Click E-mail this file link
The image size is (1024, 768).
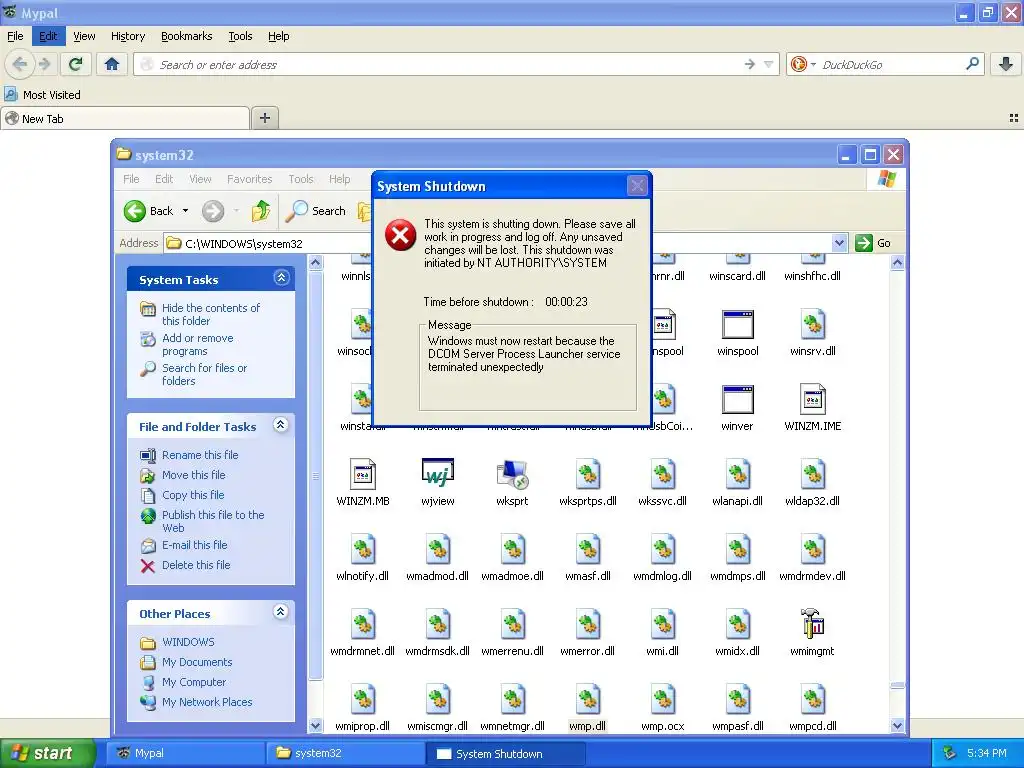(x=195, y=545)
